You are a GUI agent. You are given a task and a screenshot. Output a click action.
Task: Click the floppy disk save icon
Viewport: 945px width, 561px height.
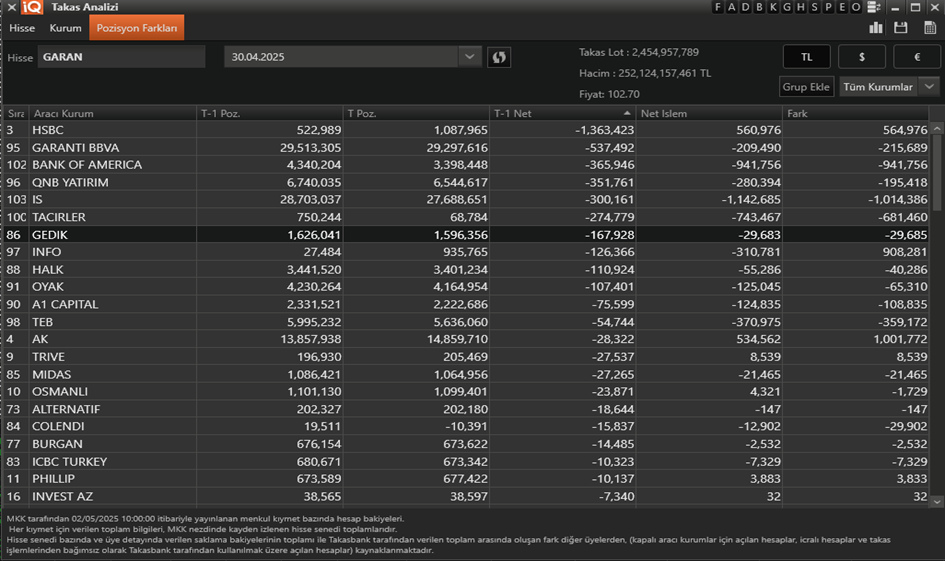tap(900, 28)
